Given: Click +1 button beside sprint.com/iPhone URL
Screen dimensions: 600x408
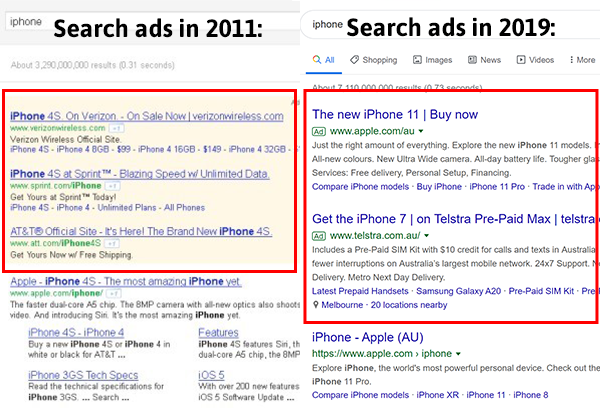Looking at the screenshot, I should [112, 186].
